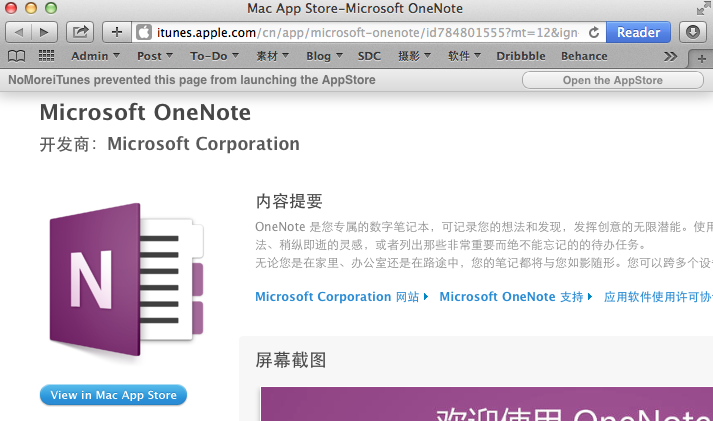Image resolution: width=713 pixels, height=421 pixels.
Task: Expand the To-Do bookmarks folder
Action: point(213,56)
